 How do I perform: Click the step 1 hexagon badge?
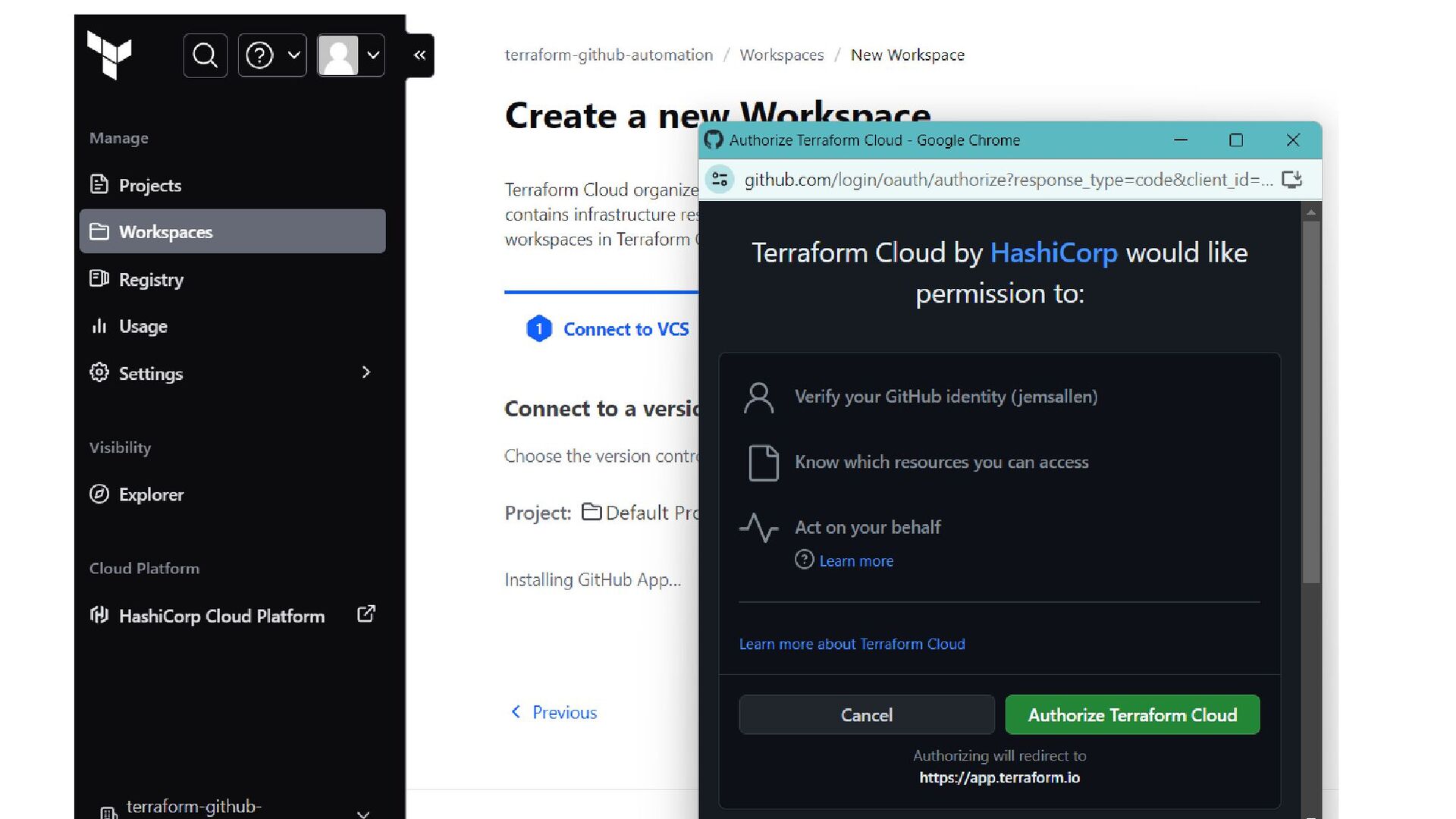point(539,329)
